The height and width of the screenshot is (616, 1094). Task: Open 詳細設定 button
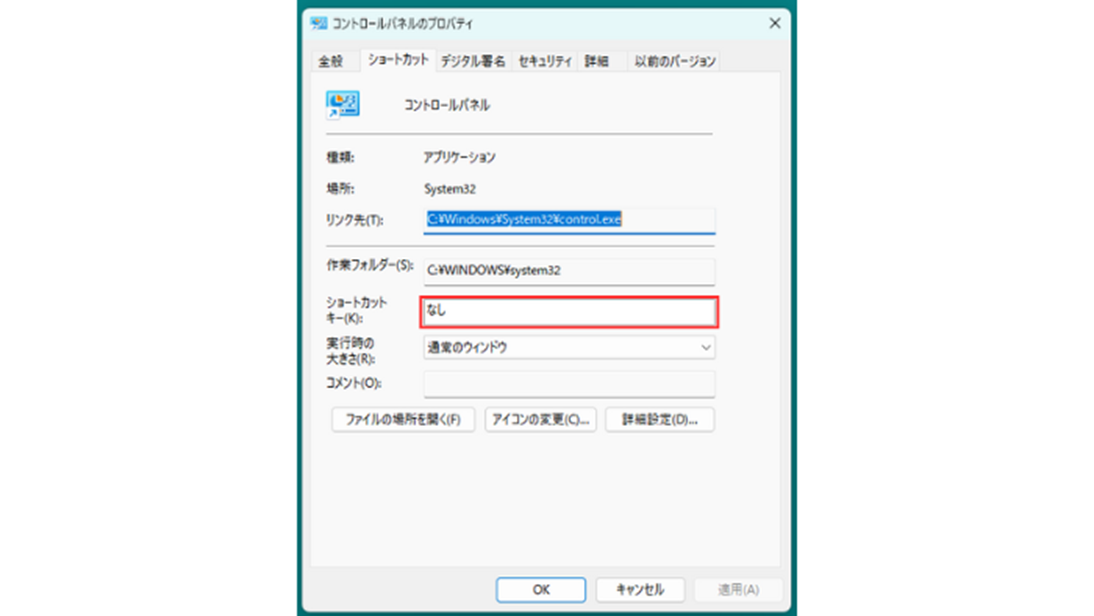point(660,419)
